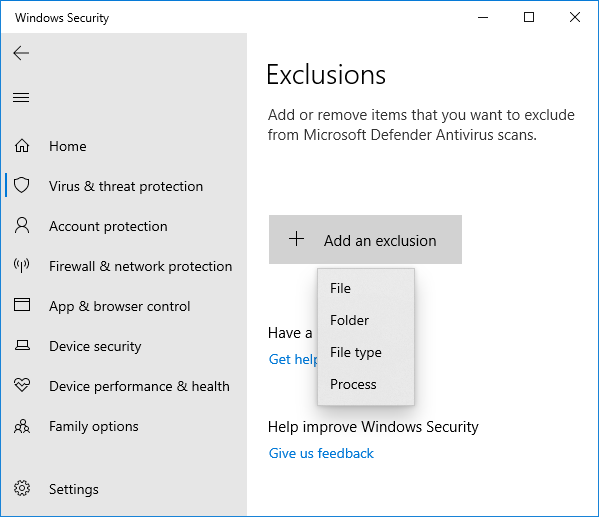Click the Add an exclusion button
The width and height of the screenshot is (599, 517).
click(x=365, y=240)
